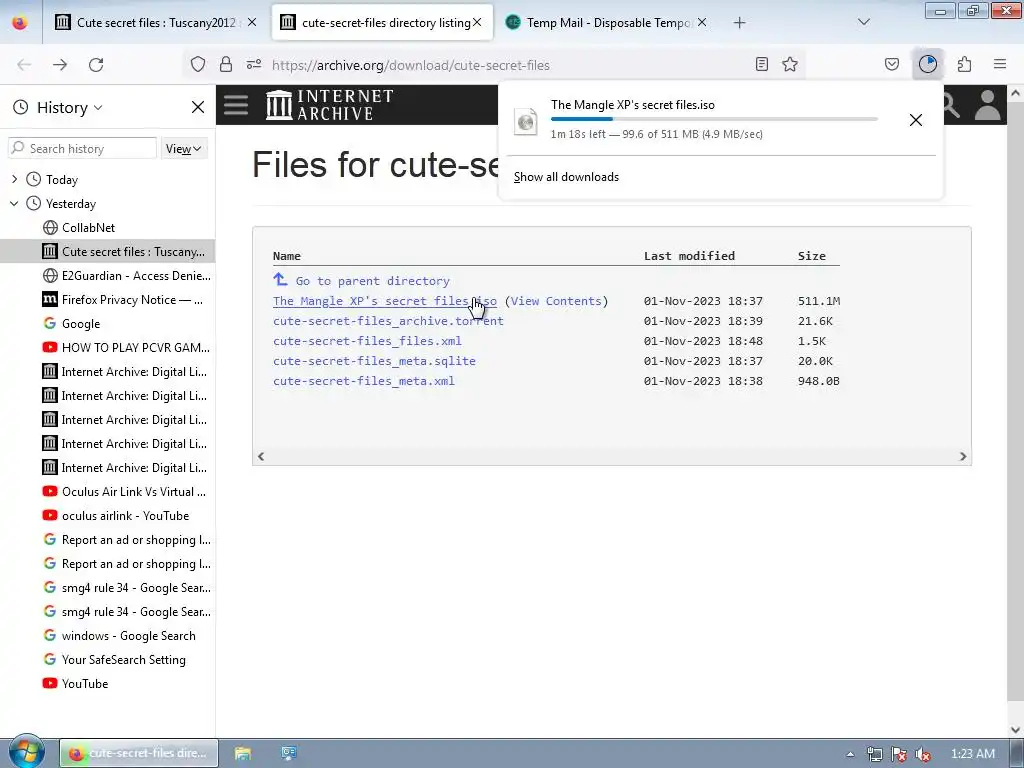
Task: Bookmark this page with star icon
Action: coord(790,65)
